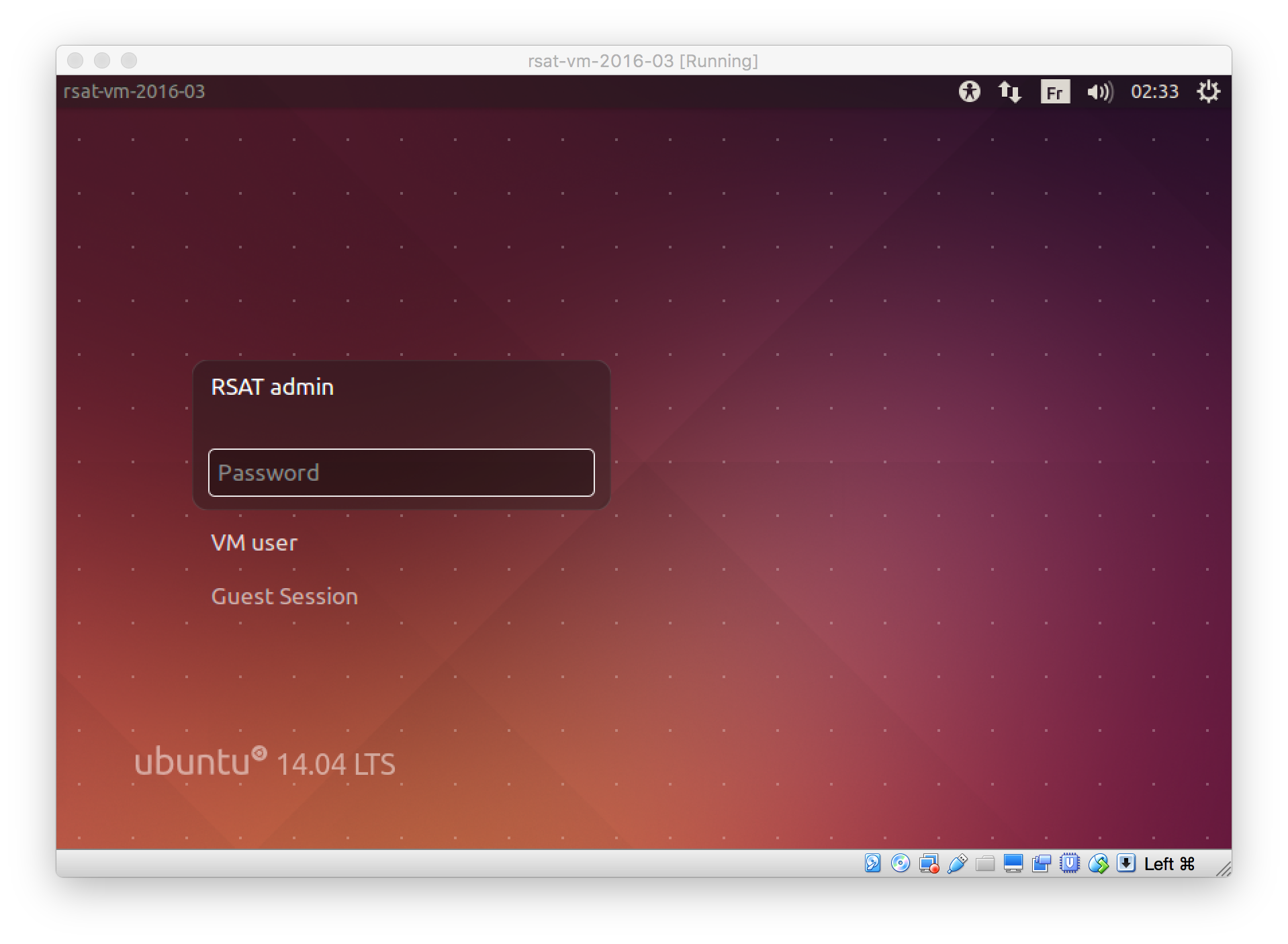Image resolution: width=1288 pixels, height=944 pixels.
Task: Choose Guest Session login option
Action: pyautogui.click(x=284, y=596)
